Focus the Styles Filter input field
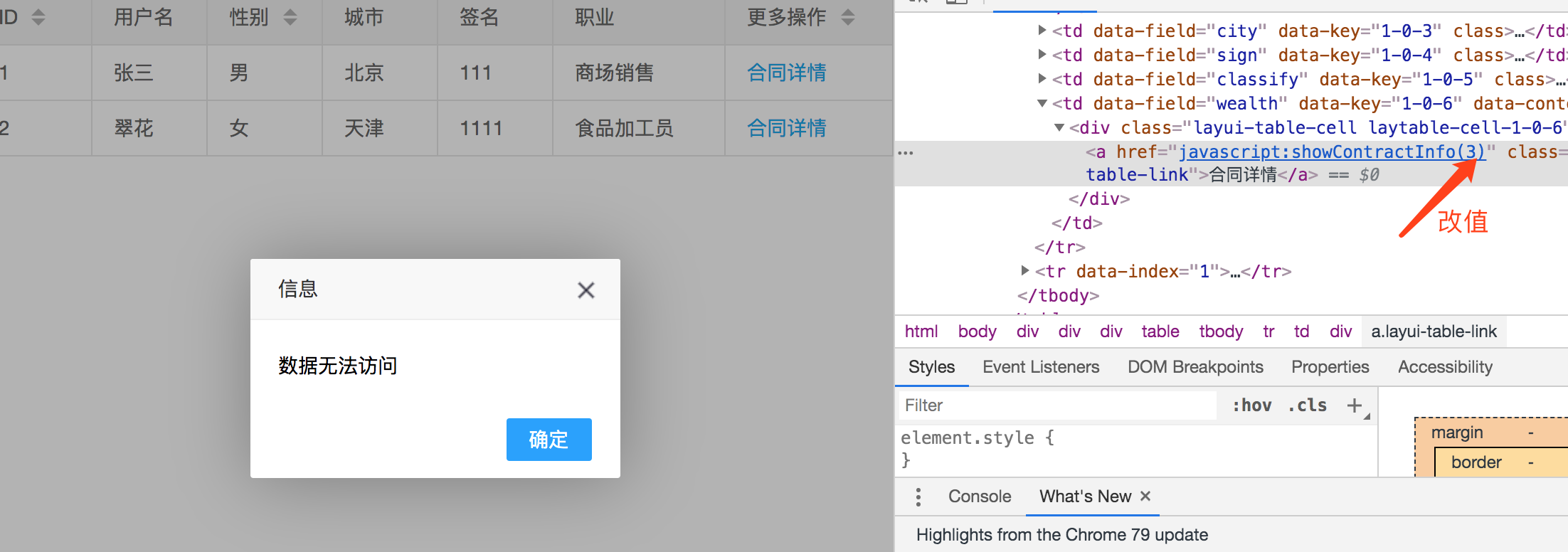1568x552 pixels. pyautogui.click(x=1058, y=405)
